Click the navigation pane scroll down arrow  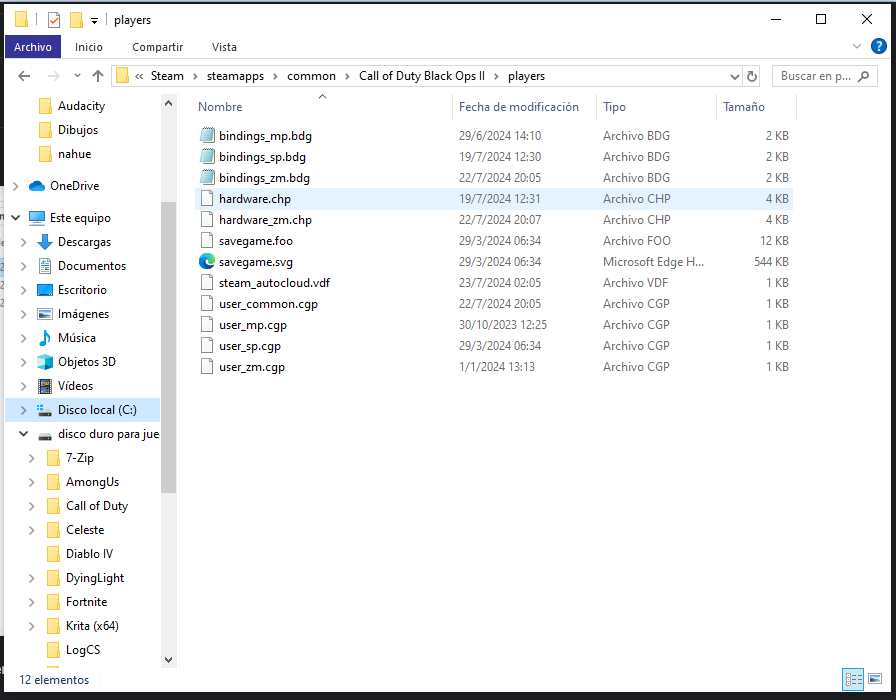click(169, 659)
